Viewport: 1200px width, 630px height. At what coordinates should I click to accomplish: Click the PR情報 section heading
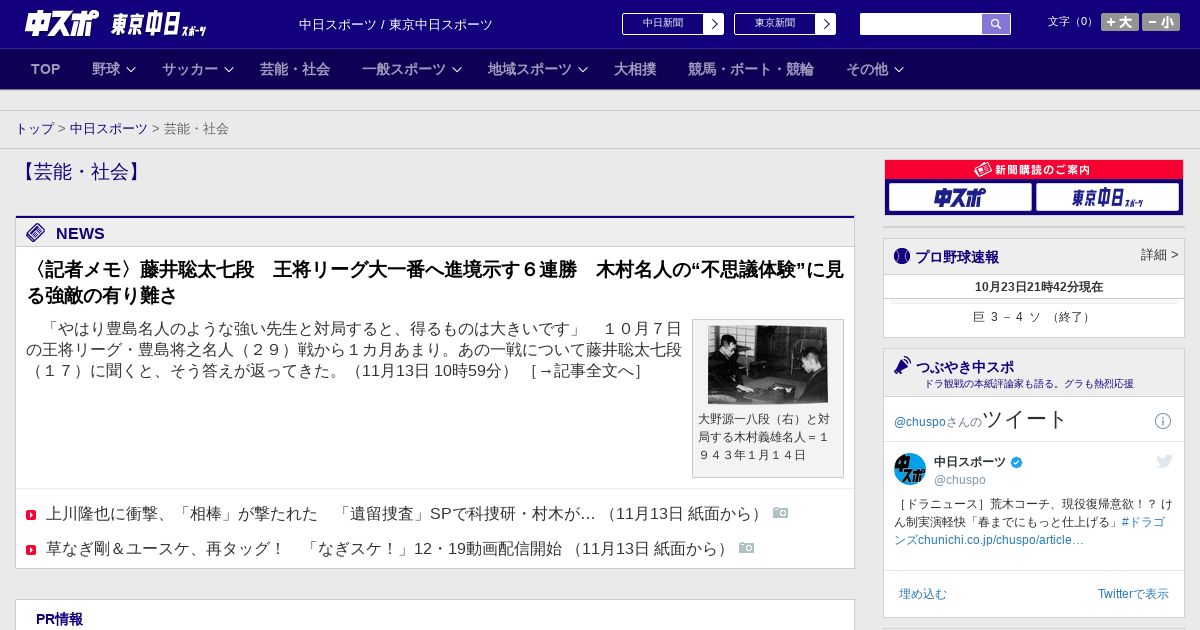(59, 619)
